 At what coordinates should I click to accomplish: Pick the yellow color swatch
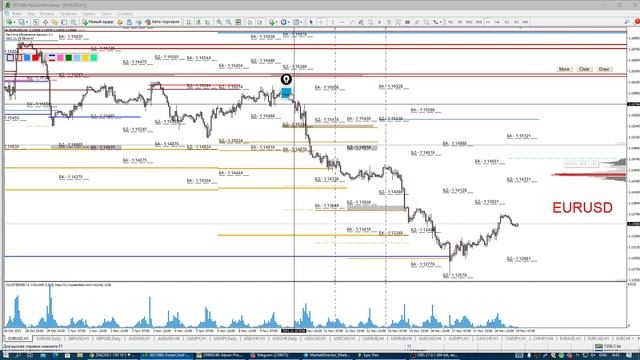[x=85, y=58]
